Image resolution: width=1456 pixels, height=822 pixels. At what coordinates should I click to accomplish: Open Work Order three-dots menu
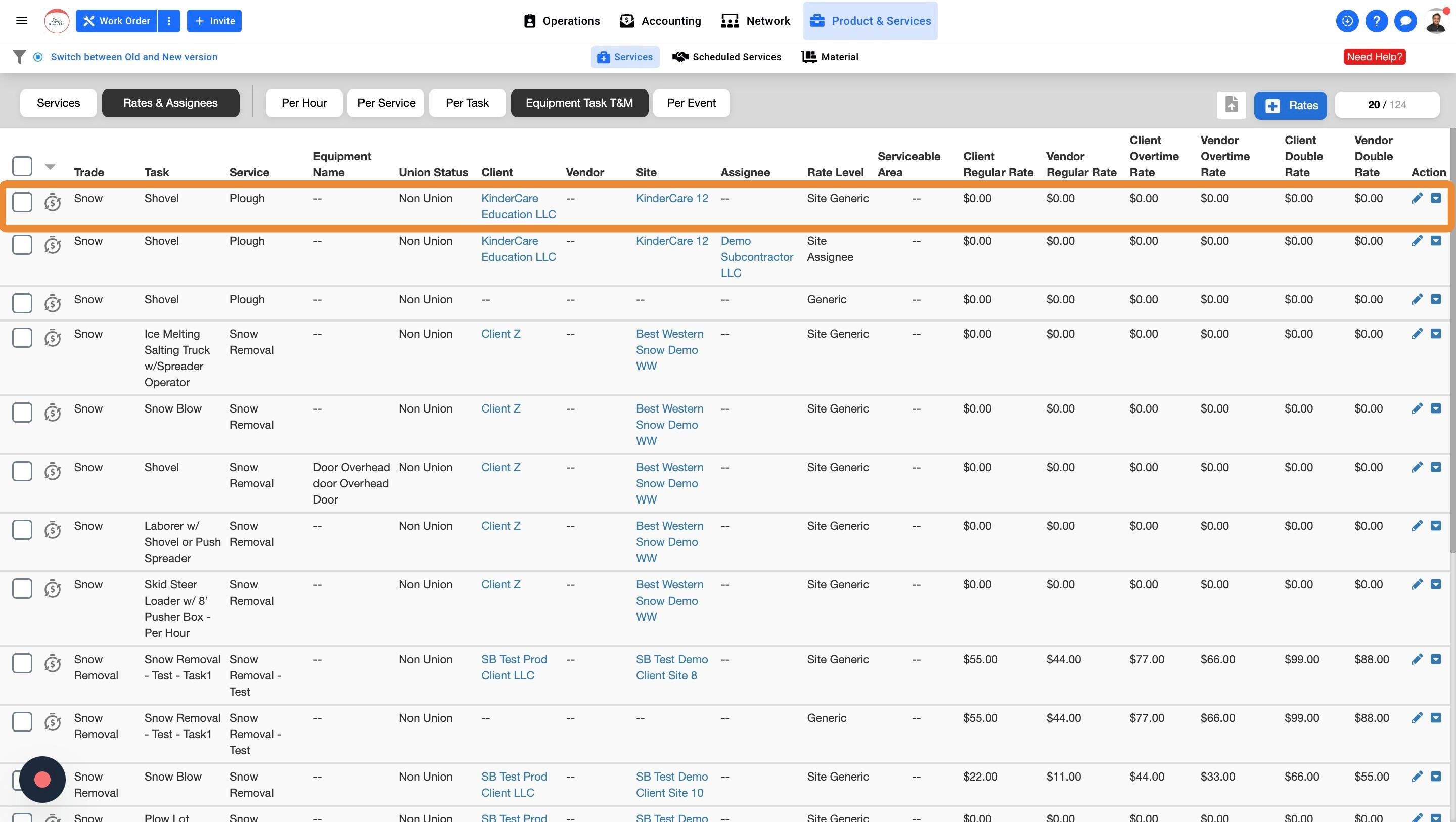(x=168, y=21)
